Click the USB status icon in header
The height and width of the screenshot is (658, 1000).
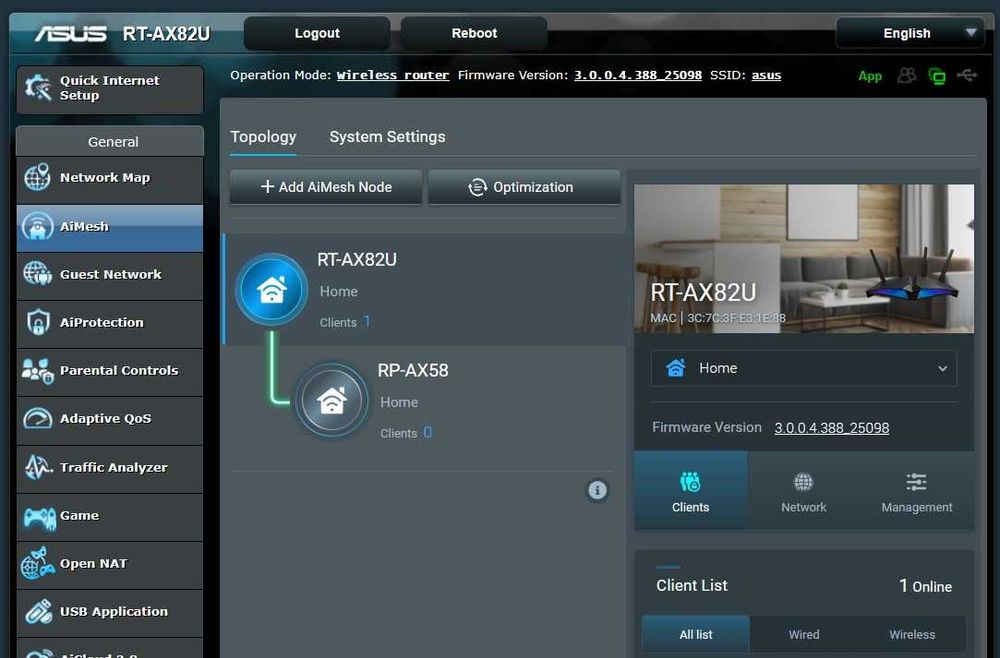[967, 76]
